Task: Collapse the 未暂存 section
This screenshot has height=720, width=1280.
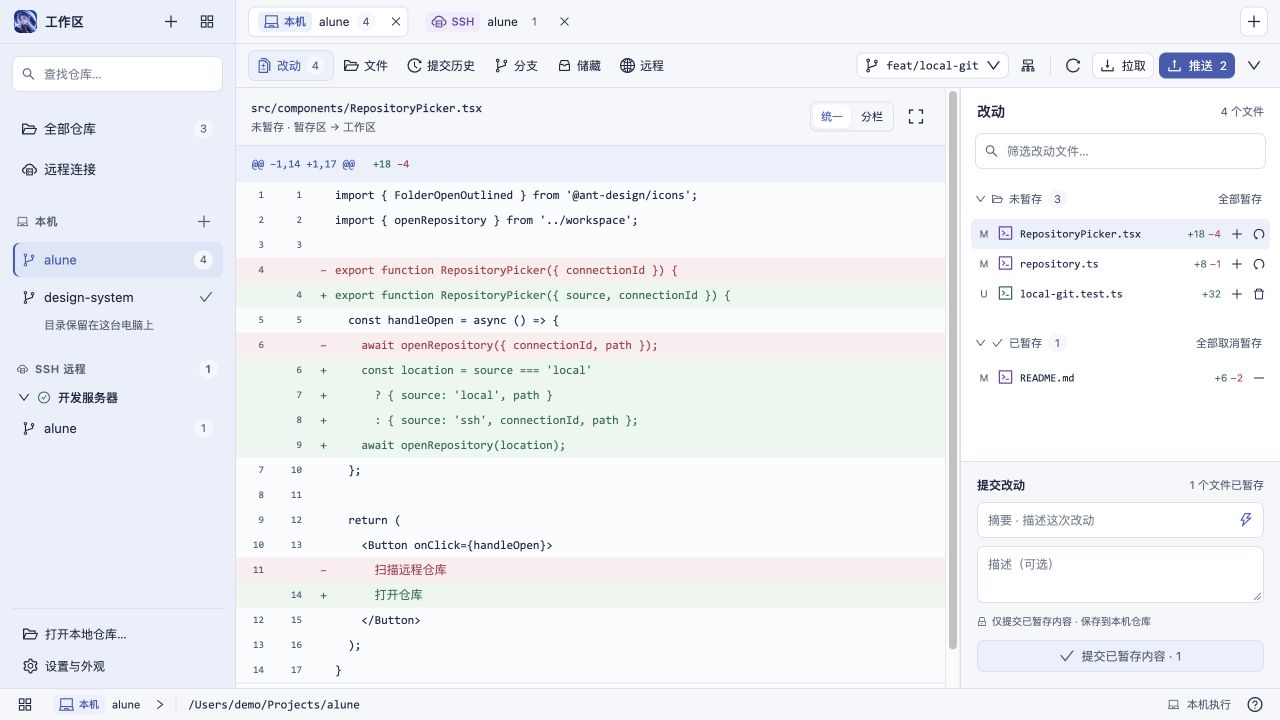Action: [982, 199]
